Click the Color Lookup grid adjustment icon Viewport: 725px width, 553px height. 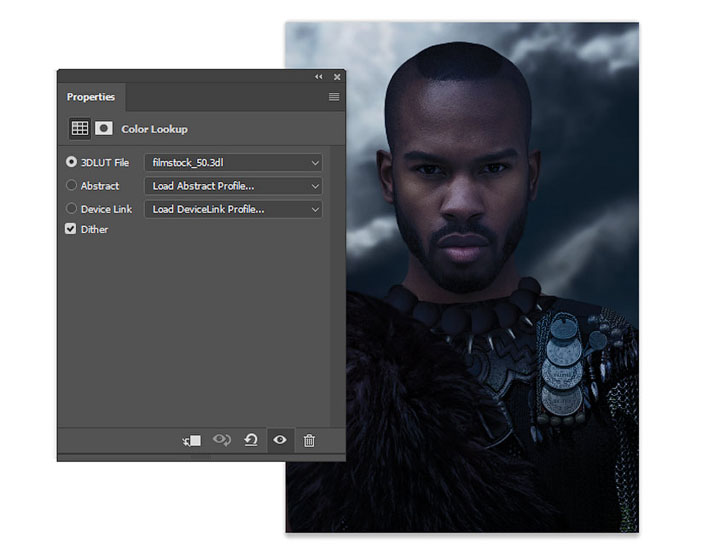(x=80, y=128)
